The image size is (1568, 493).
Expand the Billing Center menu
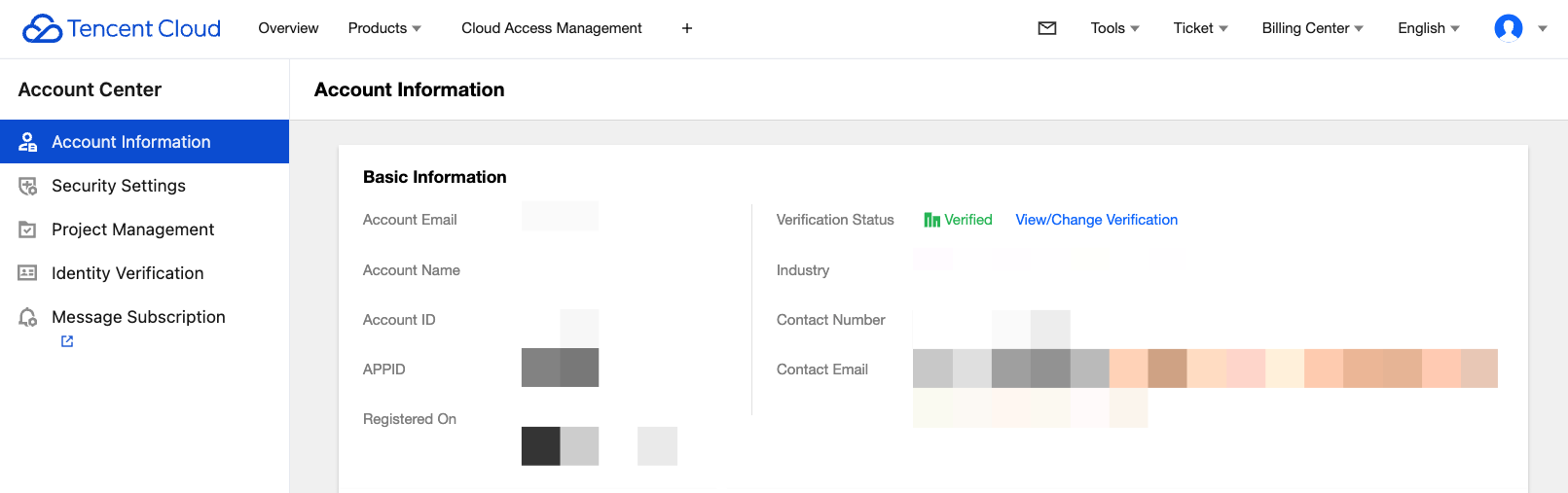(x=1312, y=28)
